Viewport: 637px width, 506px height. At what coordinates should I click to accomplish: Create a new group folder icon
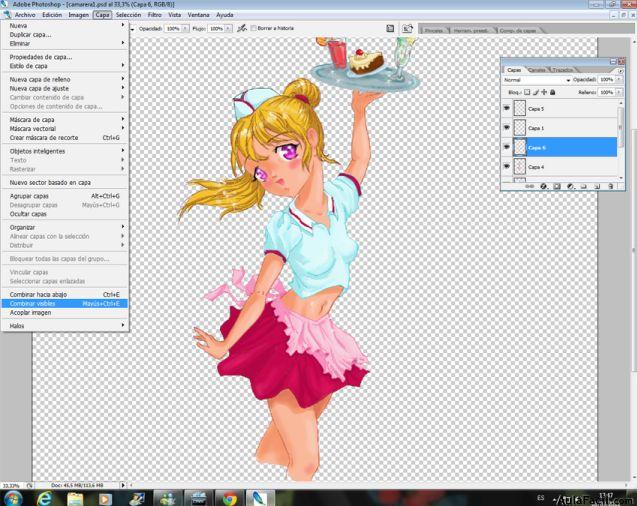coord(584,186)
